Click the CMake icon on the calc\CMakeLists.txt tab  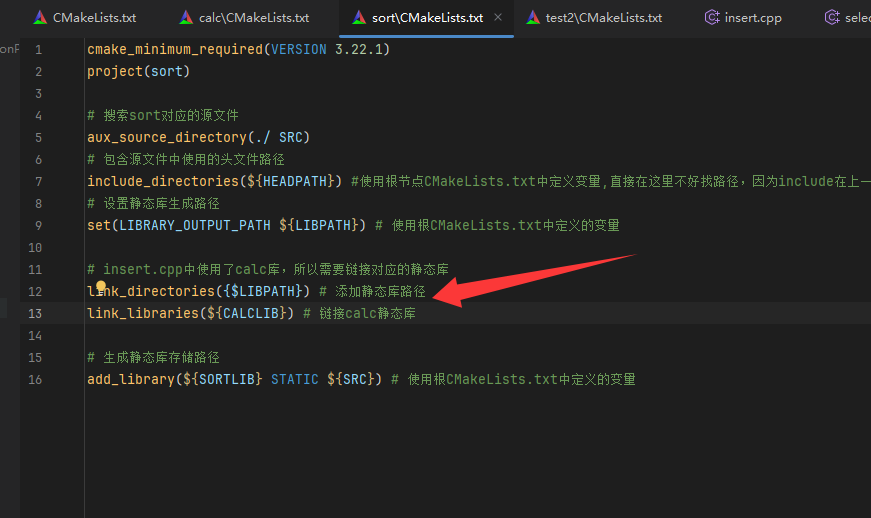pyautogui.click(x=186, y=18)
